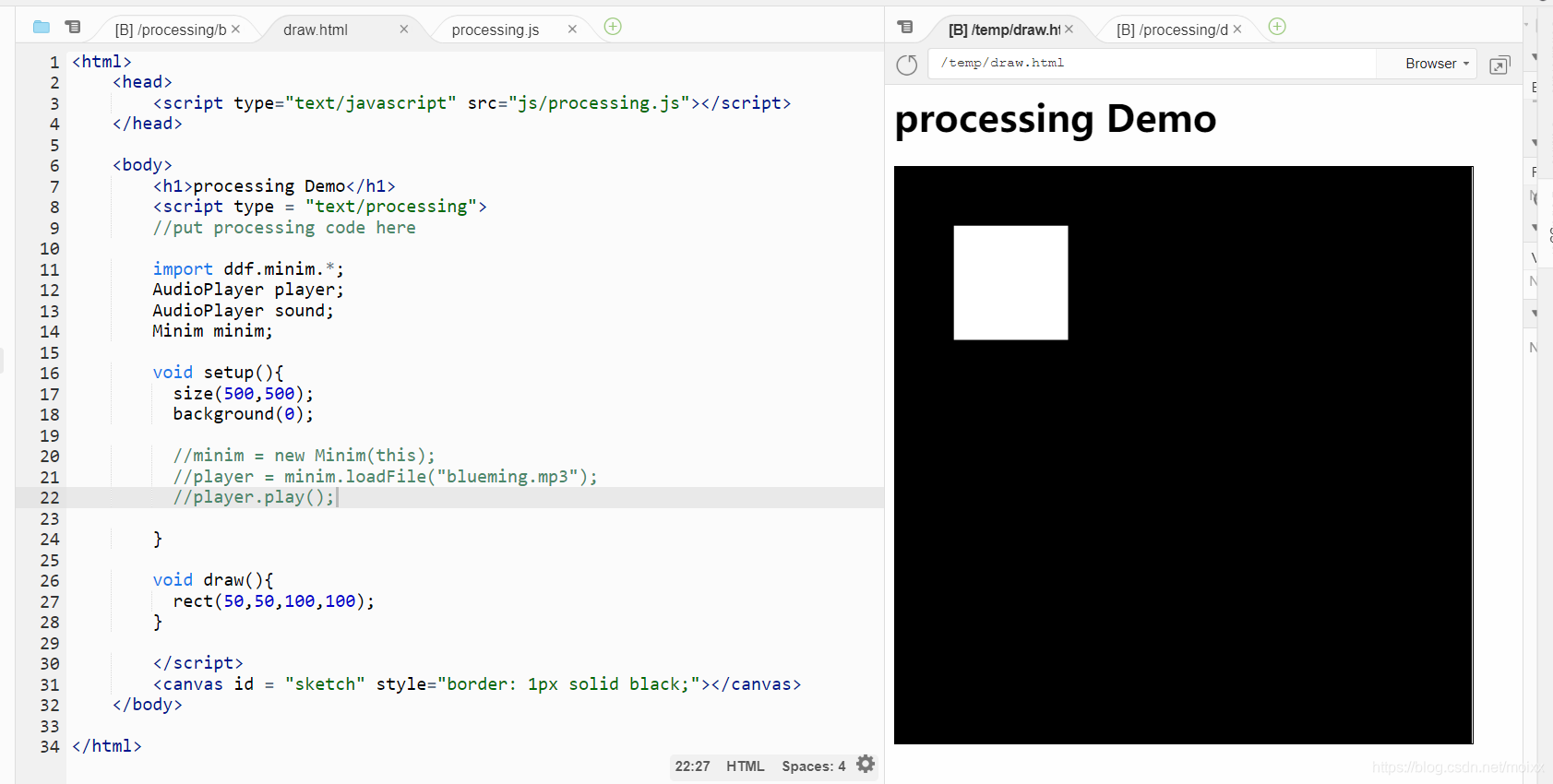
Task: Place cursor on 'Minim minim;' line
Action: [x=212, y=331]
